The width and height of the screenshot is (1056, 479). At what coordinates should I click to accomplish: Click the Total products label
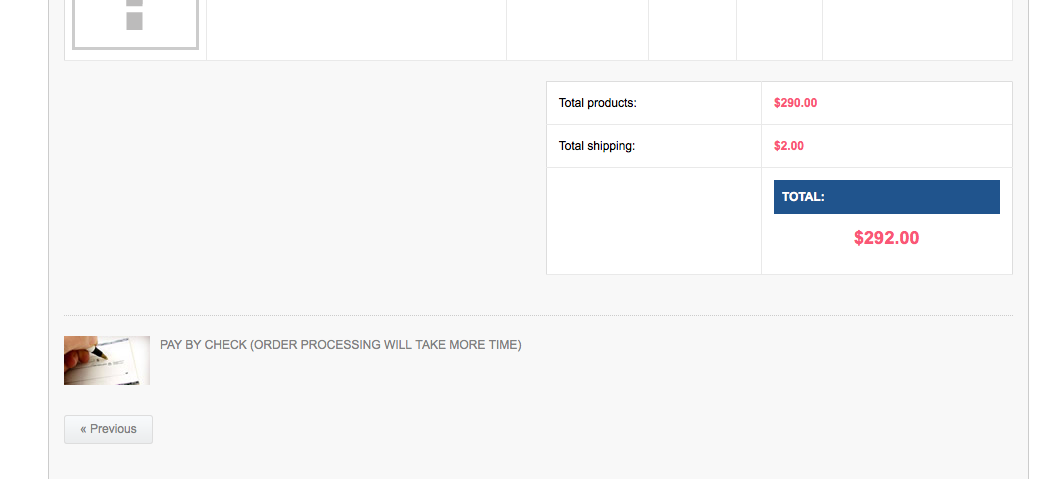(597, 103)
